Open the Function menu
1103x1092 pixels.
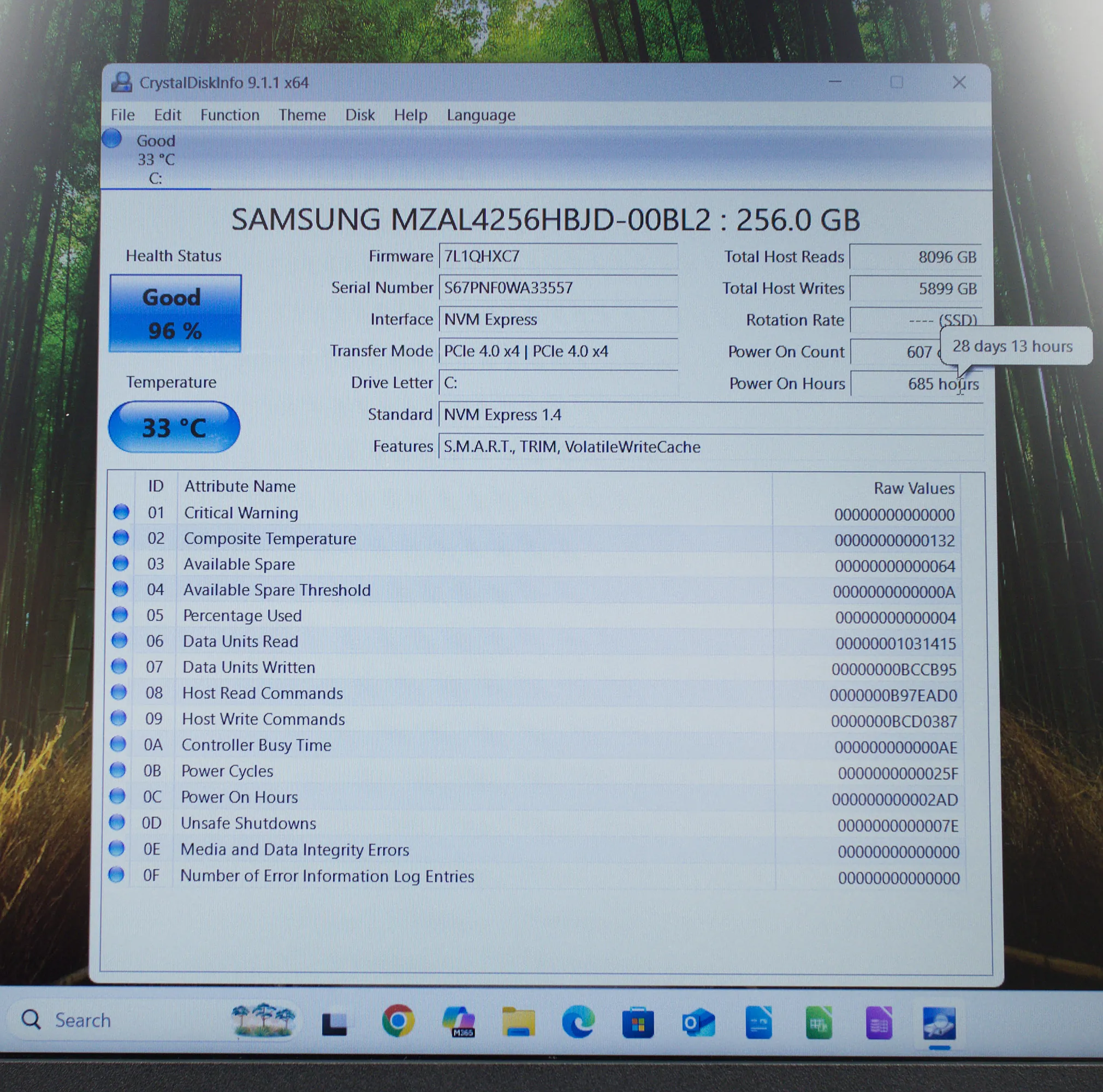click(x=229, y=115)
